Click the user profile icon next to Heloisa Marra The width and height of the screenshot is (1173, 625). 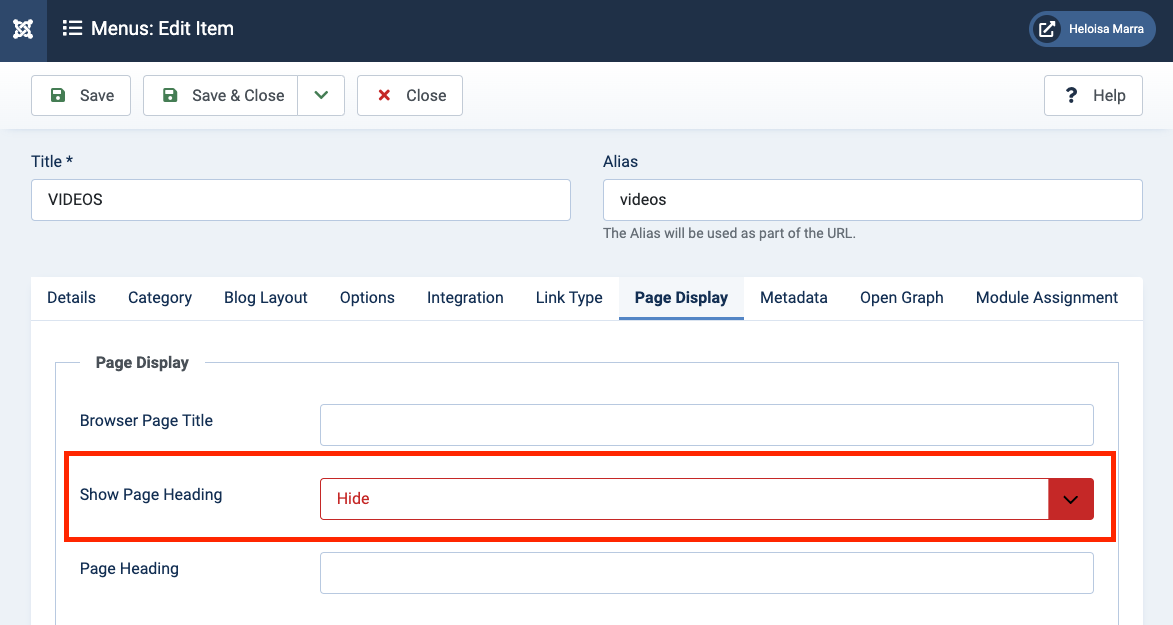(1047, 29)
